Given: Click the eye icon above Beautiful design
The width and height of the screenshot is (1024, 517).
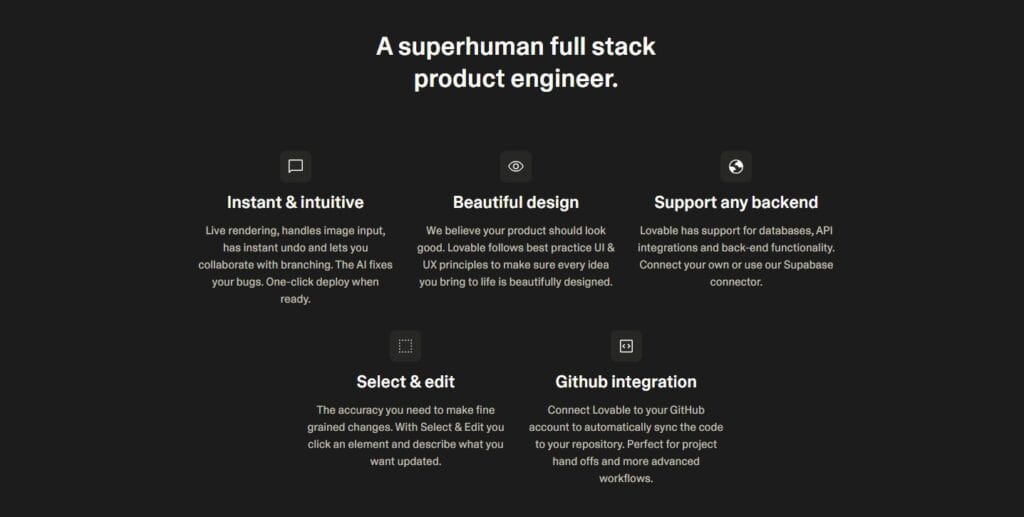Looking at the screenshot, I should point(516,166).
